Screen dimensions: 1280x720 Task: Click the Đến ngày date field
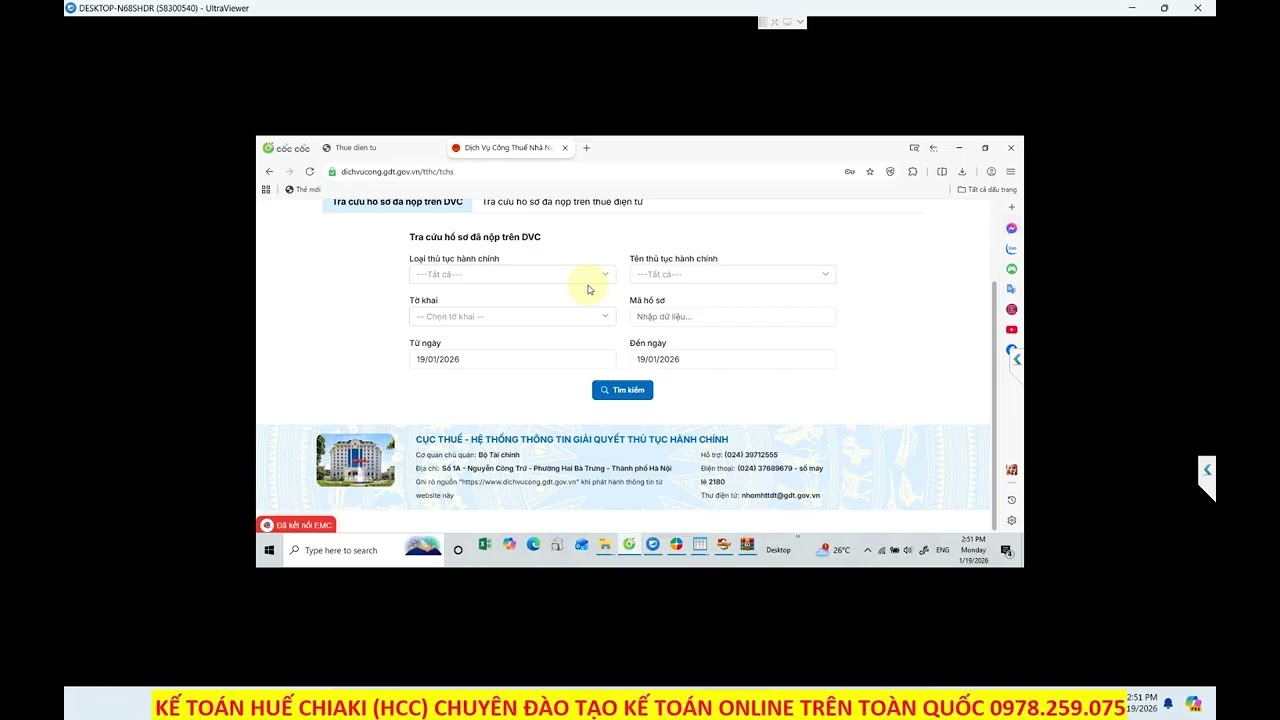[733, 359]
